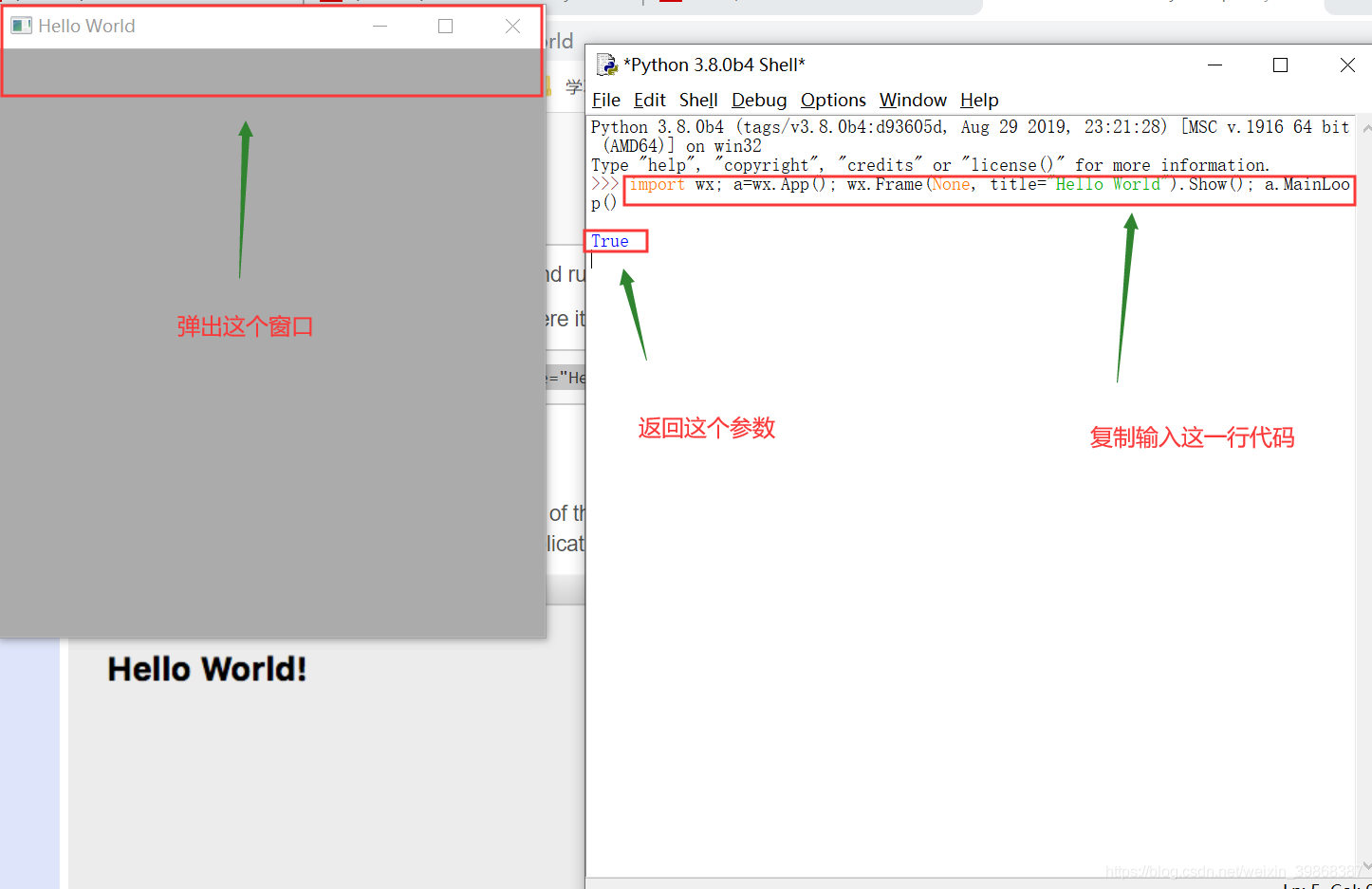Click the Python version banner line
The height and width of the screenshot is (889, 1372).
pyautogui.click(x=970, y=136)
